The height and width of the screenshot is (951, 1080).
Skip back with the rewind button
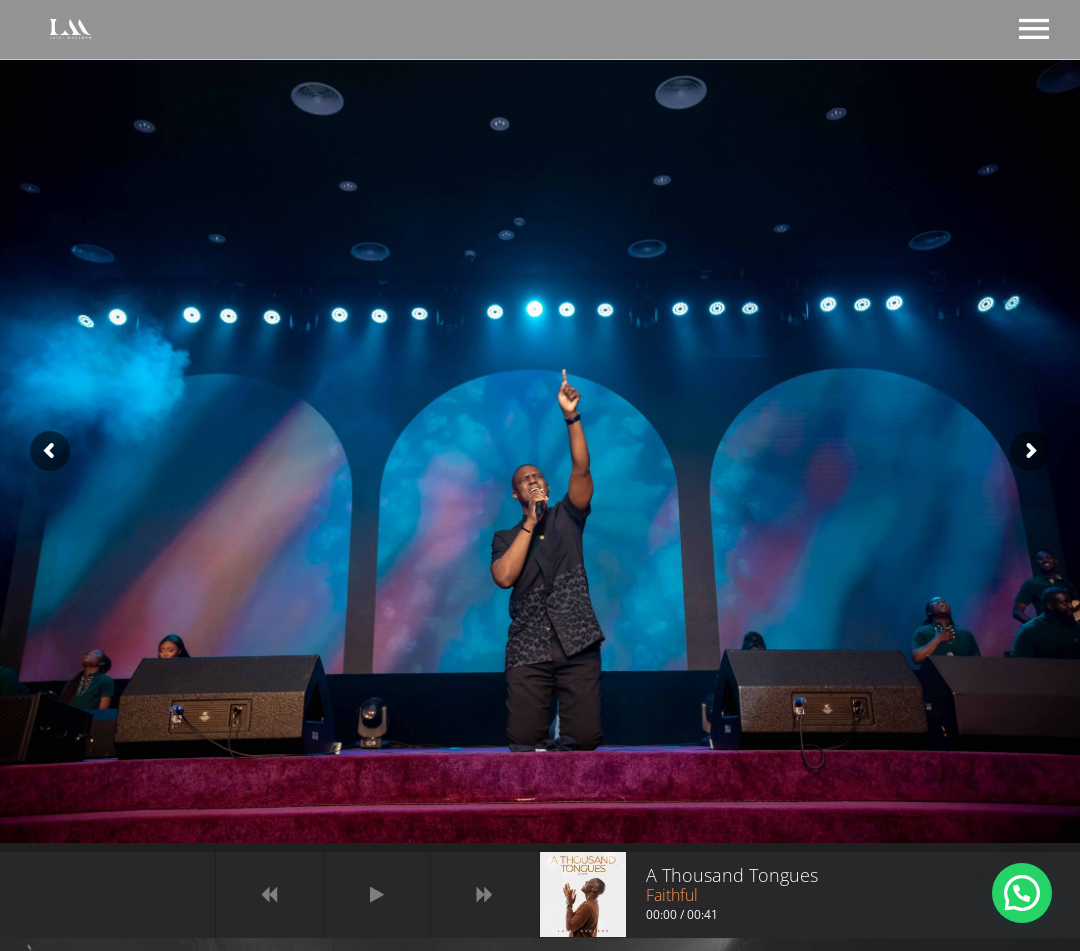[269, 895]
